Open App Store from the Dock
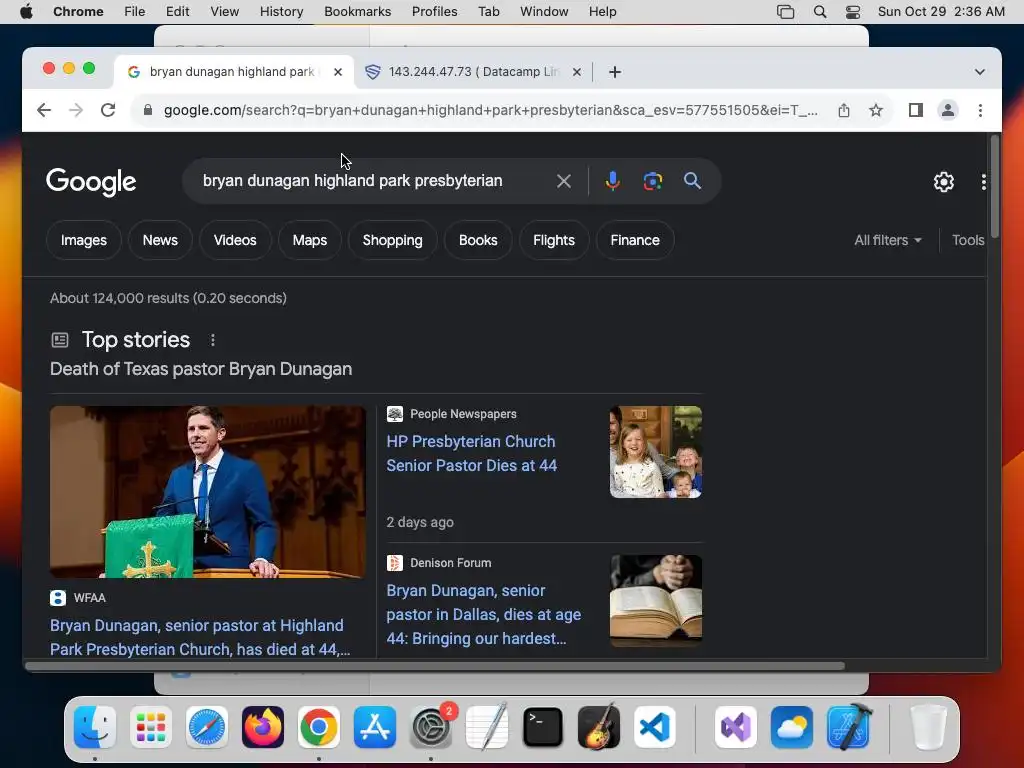The height and width of the screenshot is (768, 1024). [x=375, y=726]
